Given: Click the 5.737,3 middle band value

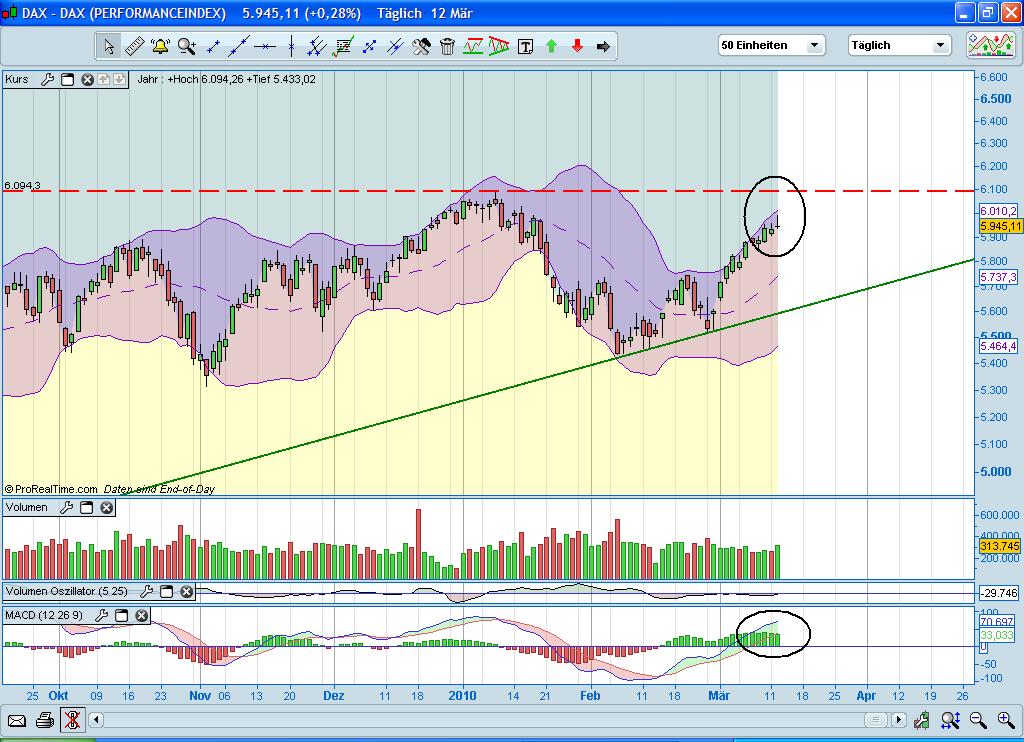Looking at the screenshot, I should 999,278.
